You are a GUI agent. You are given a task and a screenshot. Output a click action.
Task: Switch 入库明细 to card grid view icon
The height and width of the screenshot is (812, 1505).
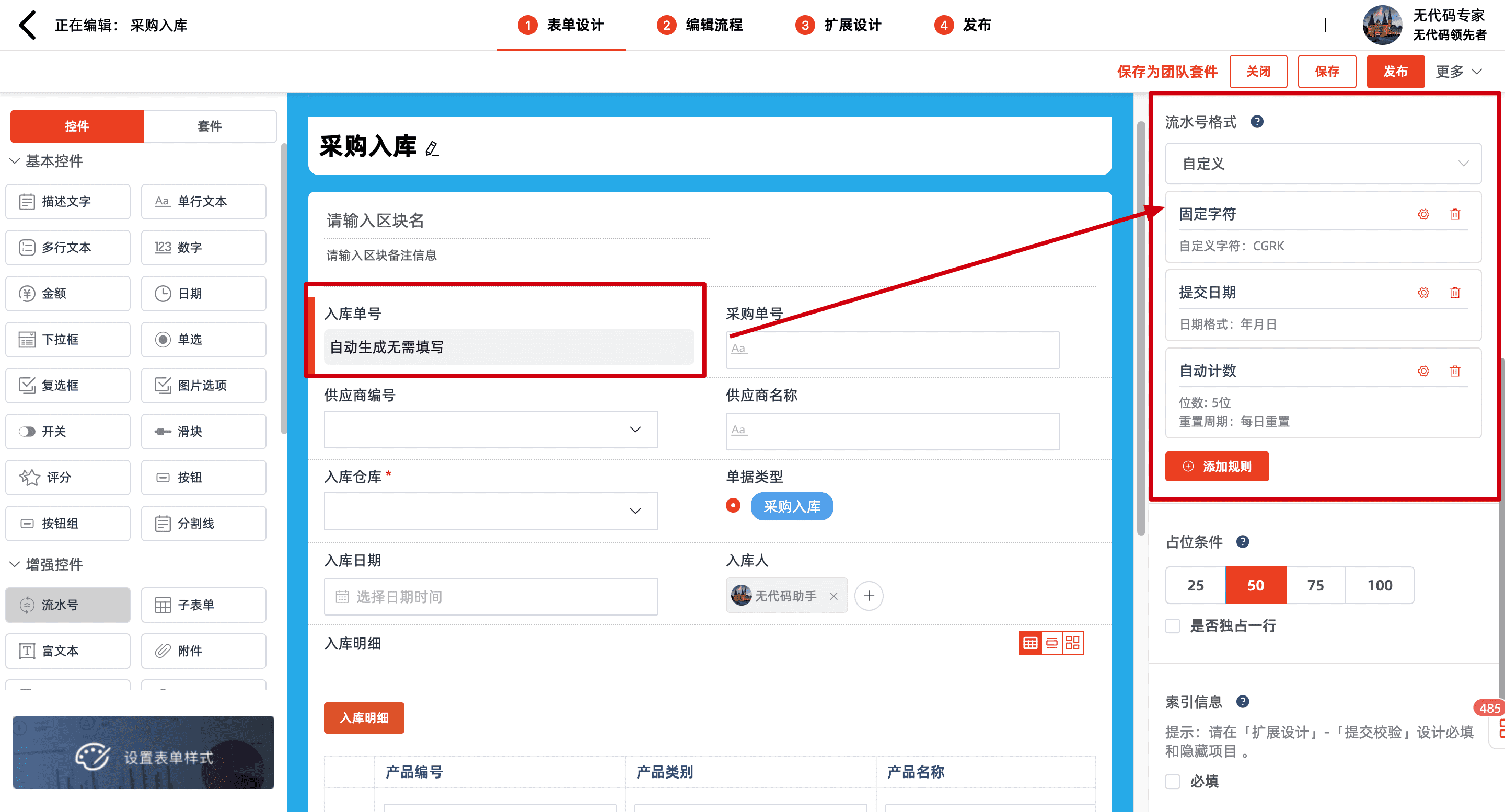[1073, 643]
